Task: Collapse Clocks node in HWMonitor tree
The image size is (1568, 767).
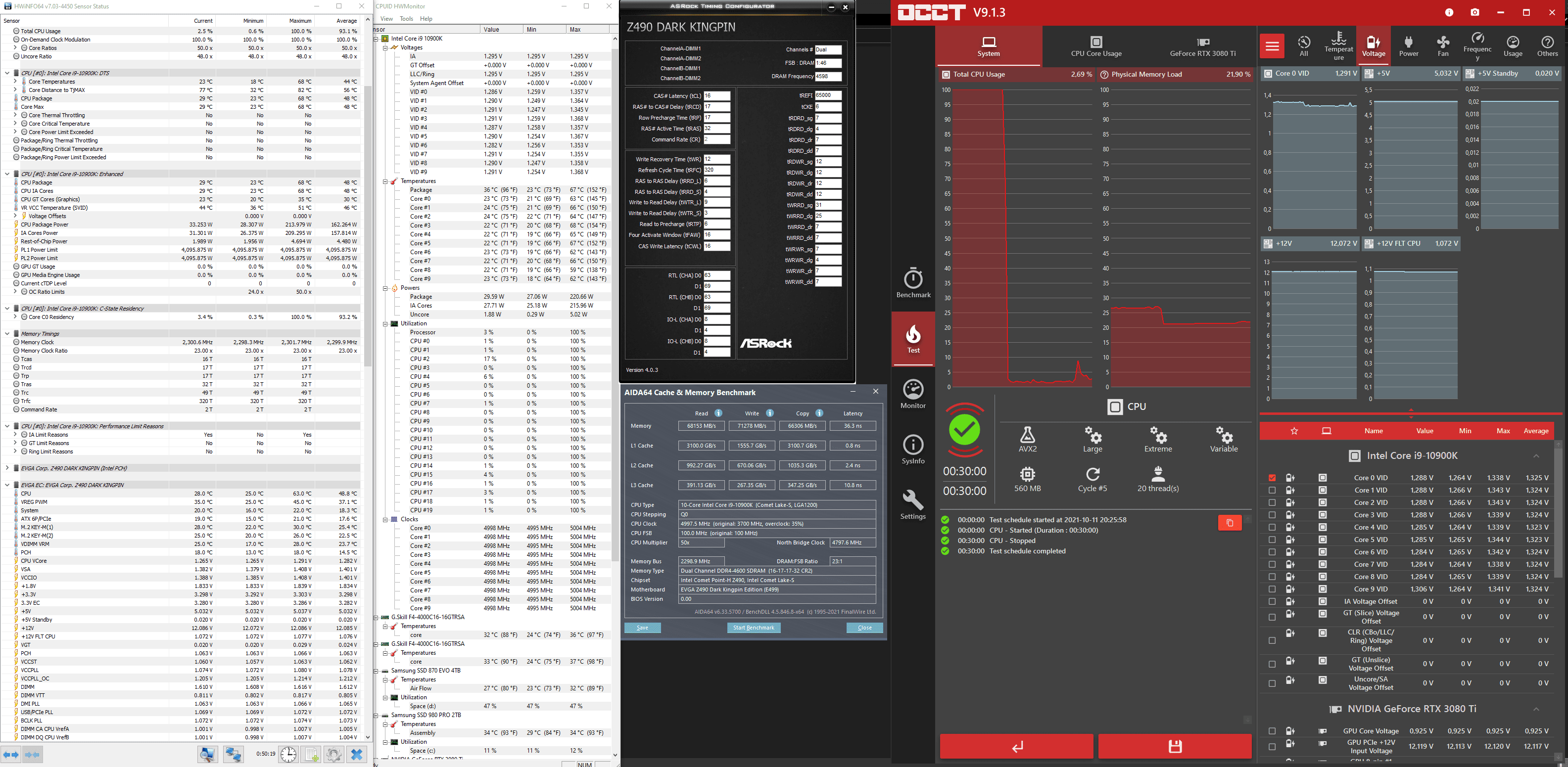Action: coord(385,519)
